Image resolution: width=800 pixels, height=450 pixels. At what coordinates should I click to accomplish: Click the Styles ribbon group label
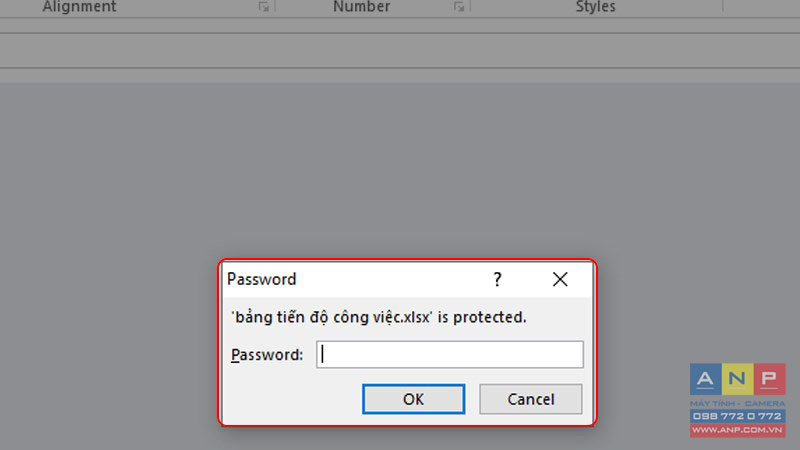(595, 7)
